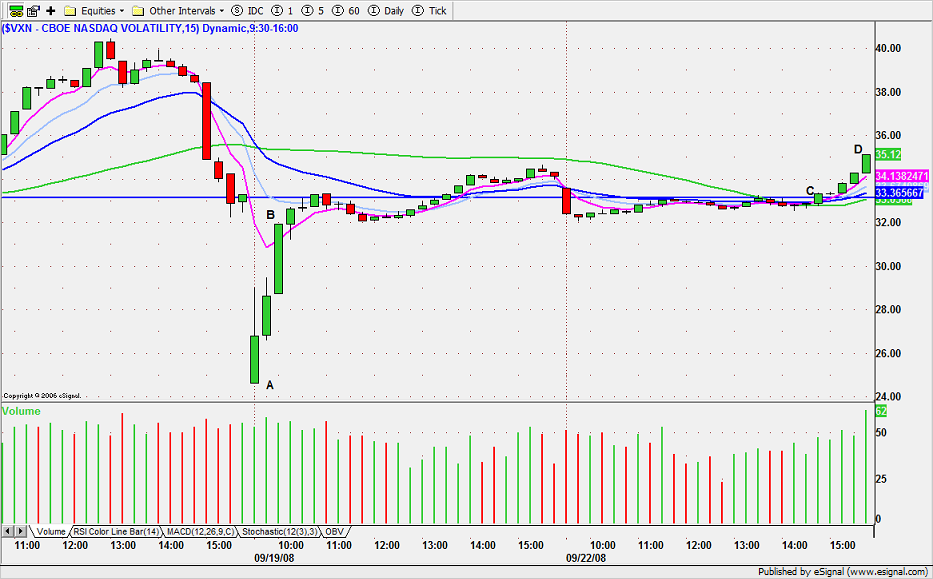
Task: Click the blue 33.365667 price label
Action: click(x=899, y=193)
